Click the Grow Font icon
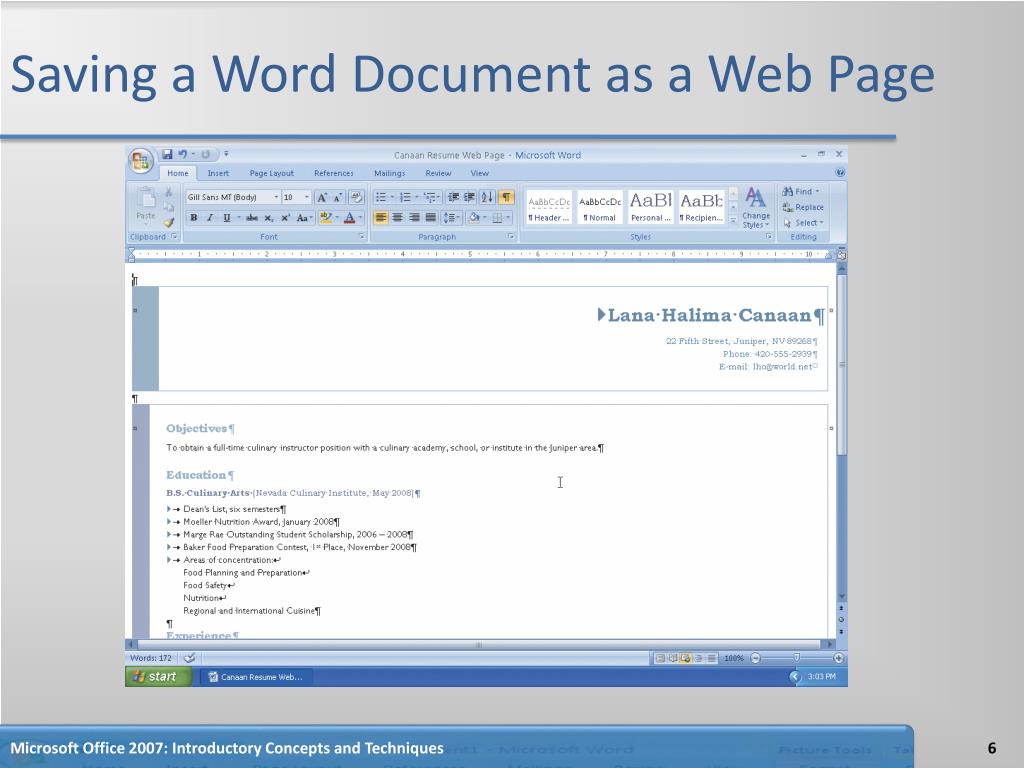This screenshot has width=1024, height=768. point(322,197)
